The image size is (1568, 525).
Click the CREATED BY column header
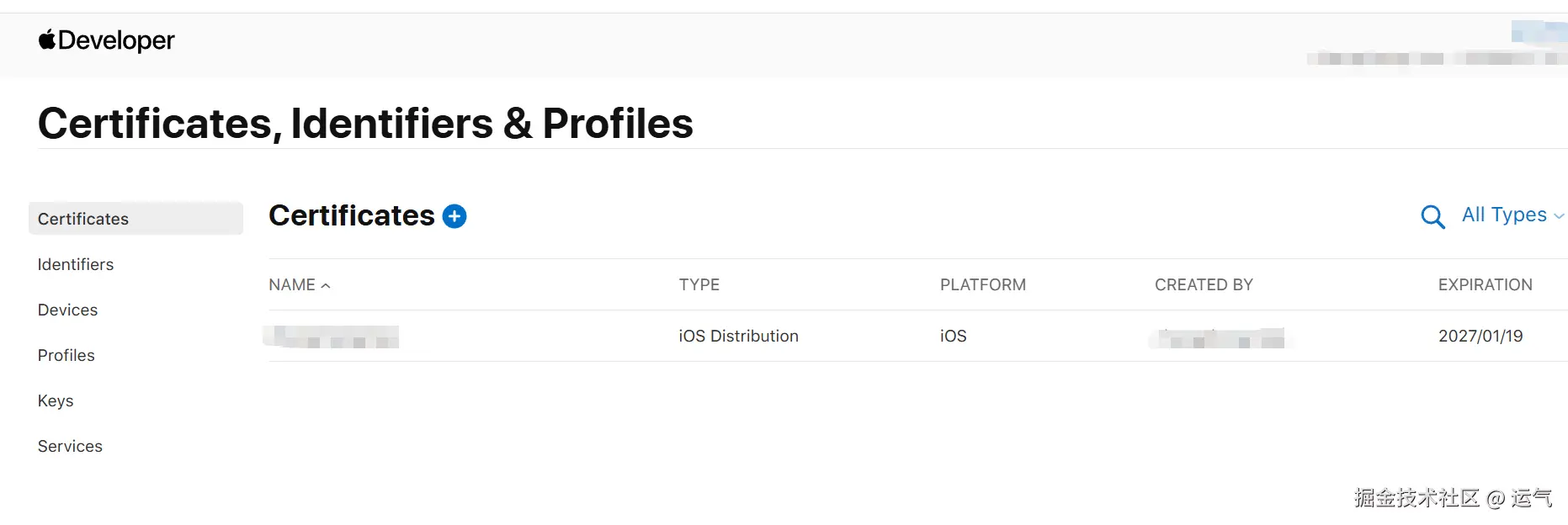coord(1203,285)
